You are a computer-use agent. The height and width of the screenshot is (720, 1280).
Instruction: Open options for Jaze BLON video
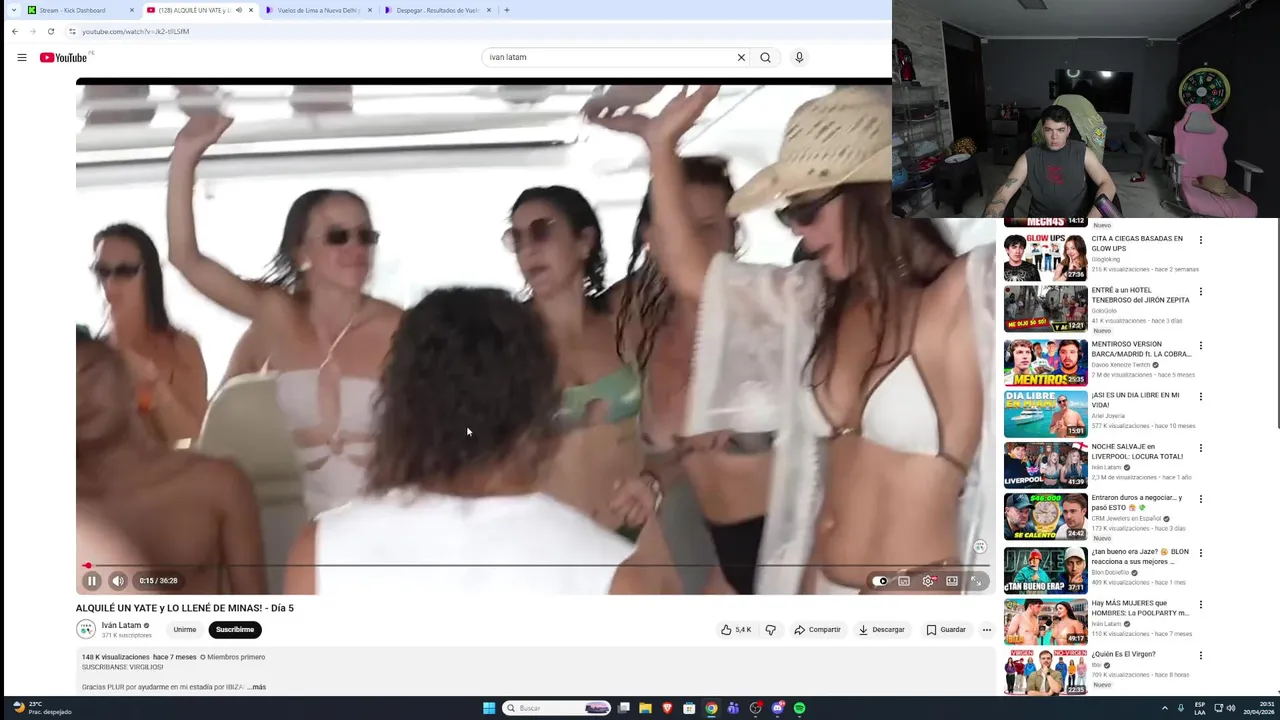[1200, 553]
